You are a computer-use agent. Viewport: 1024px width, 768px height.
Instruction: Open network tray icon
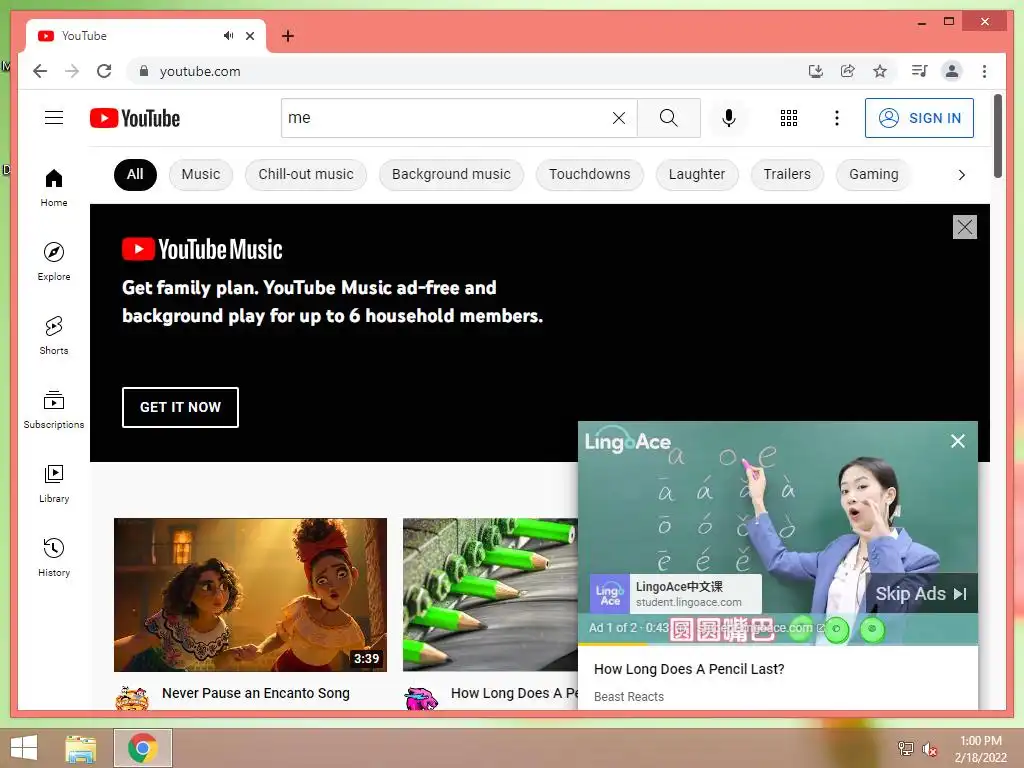click(x=906, y=748)
